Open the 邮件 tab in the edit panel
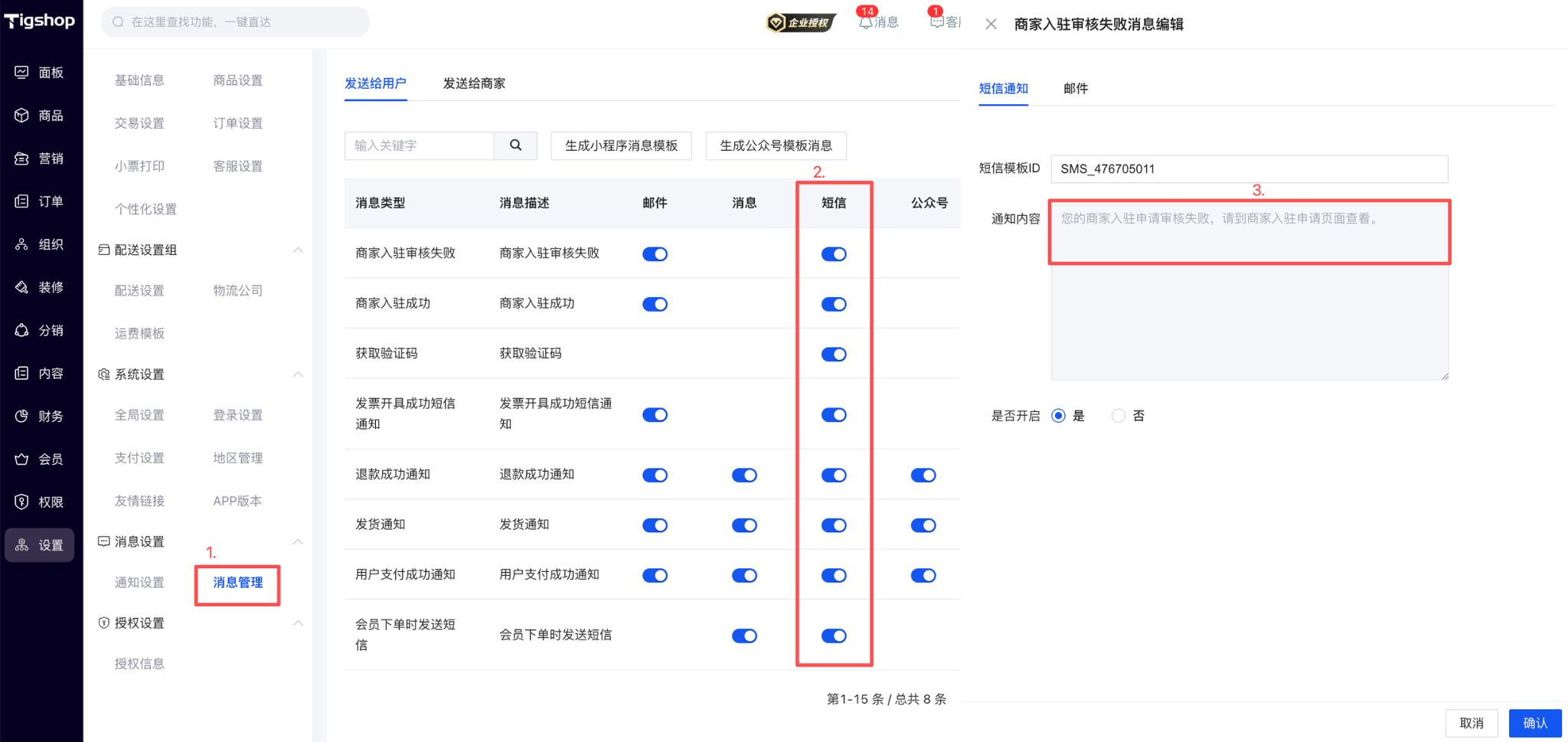This screenshot has width=1568, height=742. tap(1076, 89)
